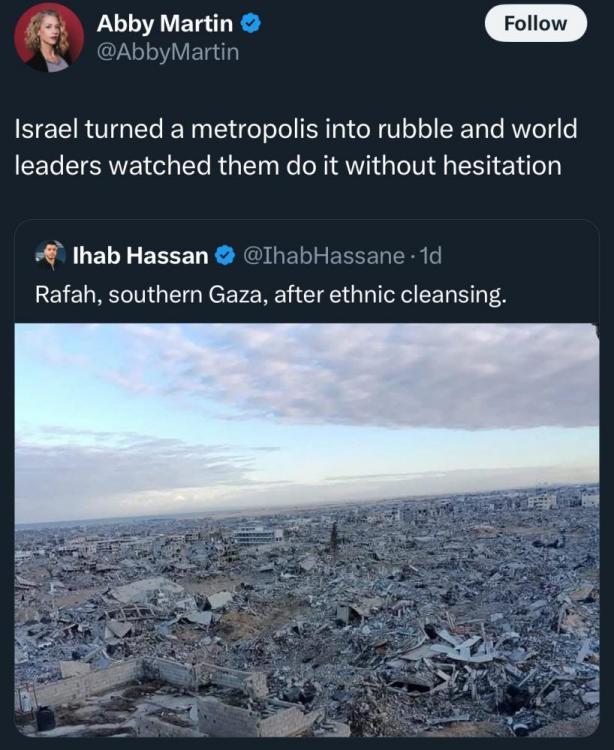Visit the @IhabHassane handle link

click(324, 256)
